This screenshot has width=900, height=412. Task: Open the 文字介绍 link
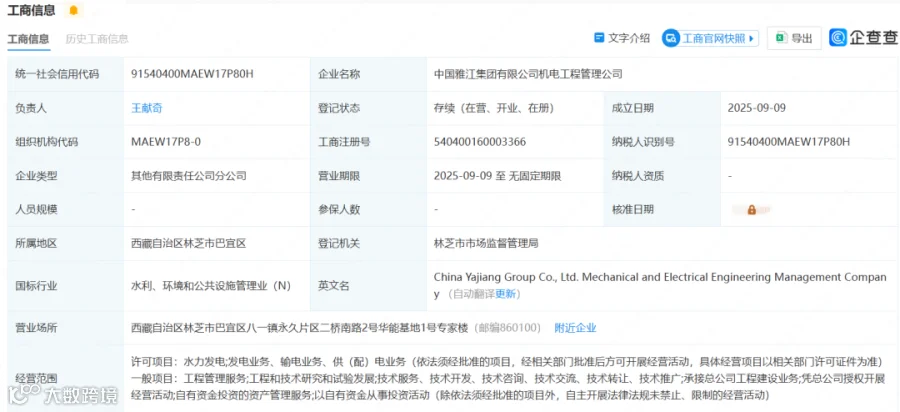pos(622,38)
